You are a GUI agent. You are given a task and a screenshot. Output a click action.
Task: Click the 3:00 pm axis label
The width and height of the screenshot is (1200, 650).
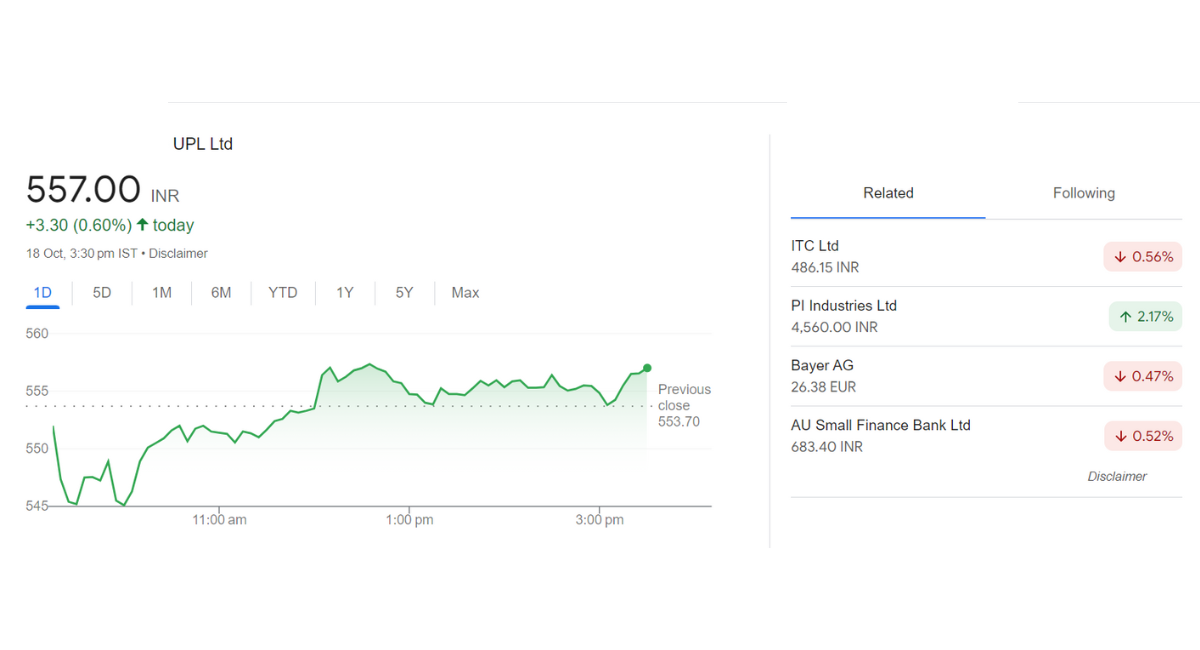pyautogui.click(x=600, y=520)
